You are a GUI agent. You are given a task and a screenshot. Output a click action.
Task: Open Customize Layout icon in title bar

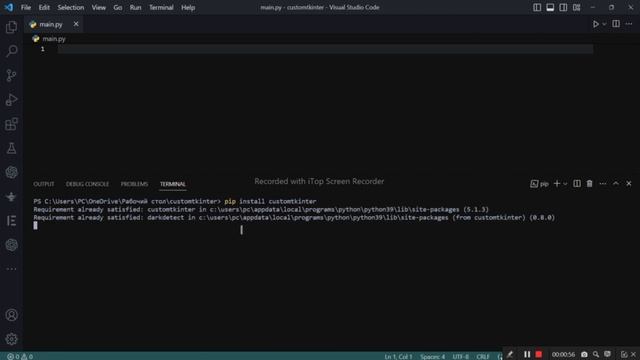576,7
